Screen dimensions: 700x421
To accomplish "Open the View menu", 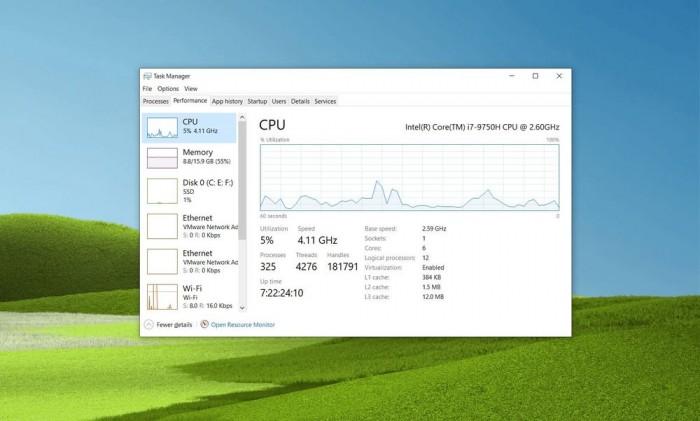I will click(x=190, y=89).
